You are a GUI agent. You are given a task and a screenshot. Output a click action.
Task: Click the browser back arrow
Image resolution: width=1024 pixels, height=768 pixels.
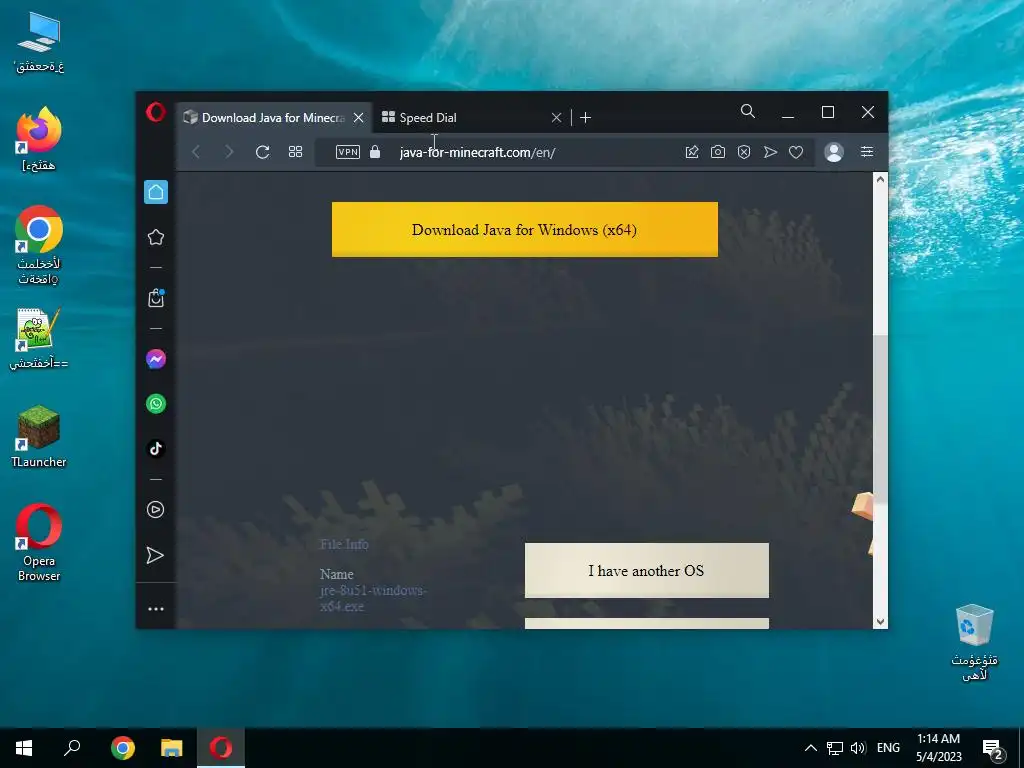(x=196, y=152)
